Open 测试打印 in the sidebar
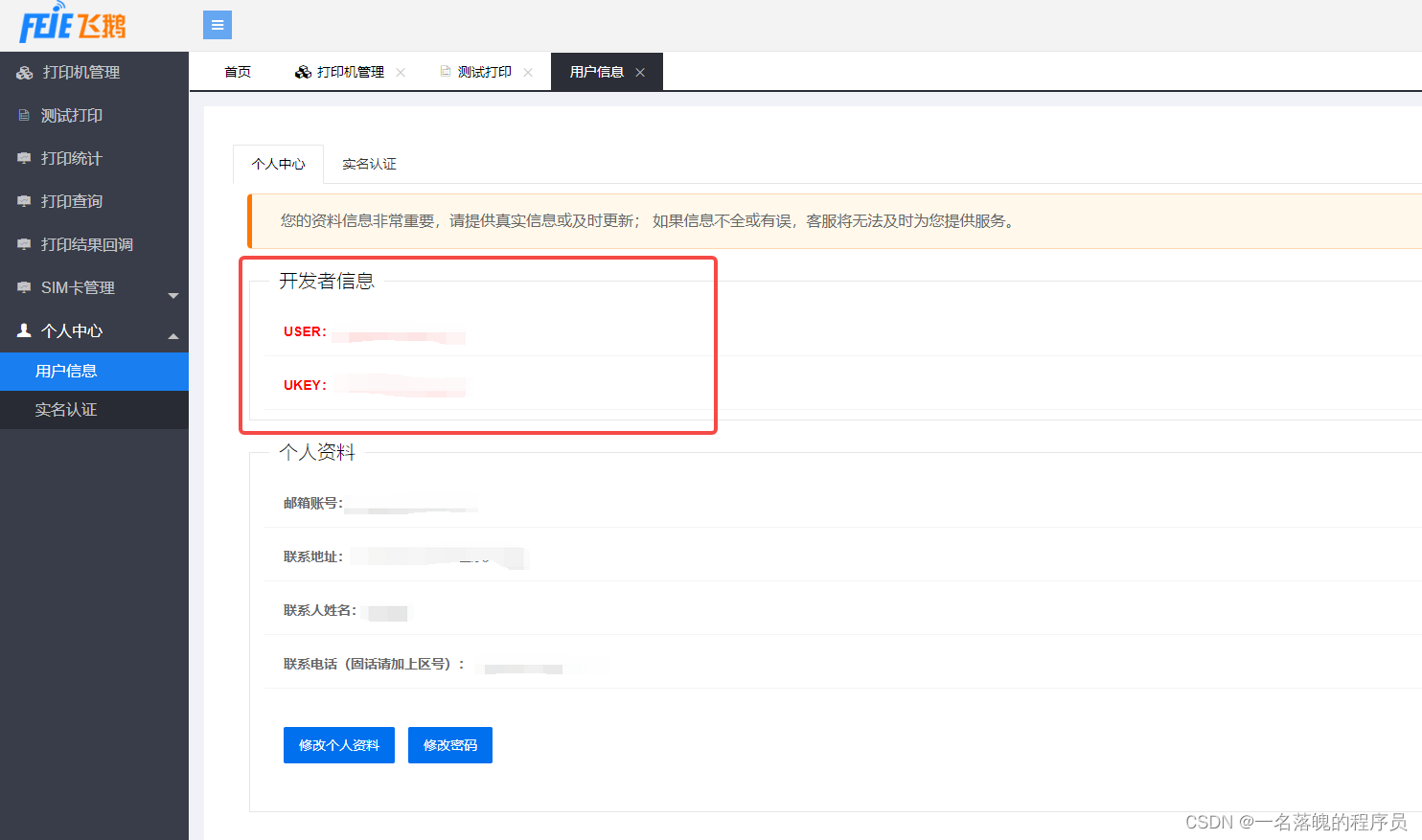1422x840 pixels. [94, 115]
